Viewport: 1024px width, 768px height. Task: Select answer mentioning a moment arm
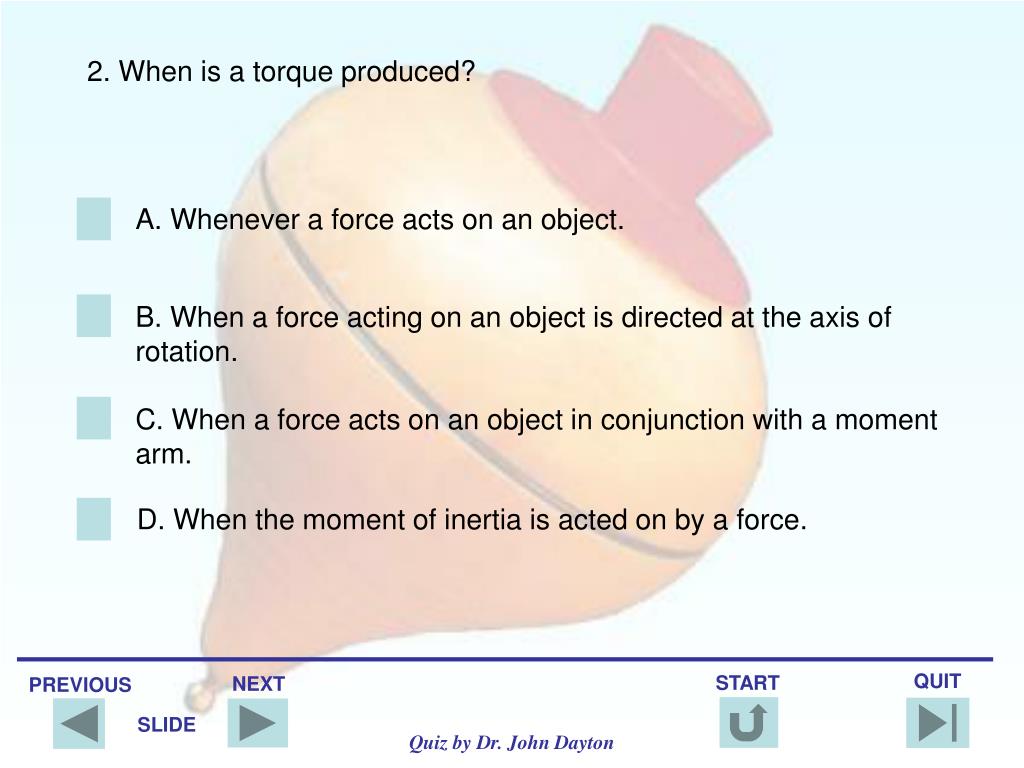pyautogui.click(x=536, y=436)
